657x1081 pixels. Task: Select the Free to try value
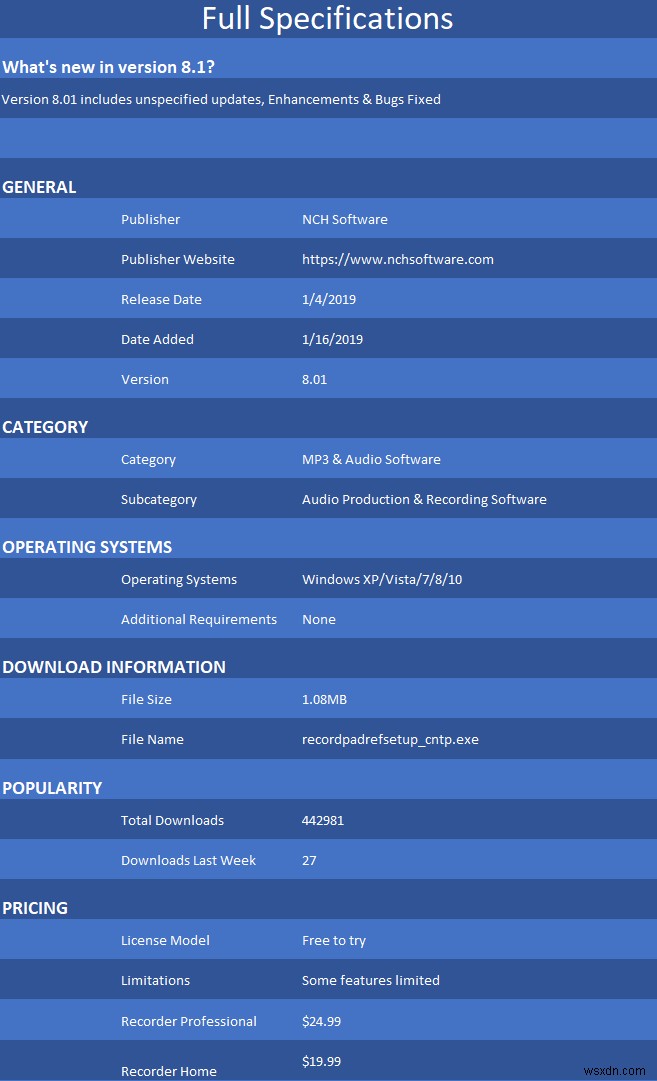click(334, 940)
